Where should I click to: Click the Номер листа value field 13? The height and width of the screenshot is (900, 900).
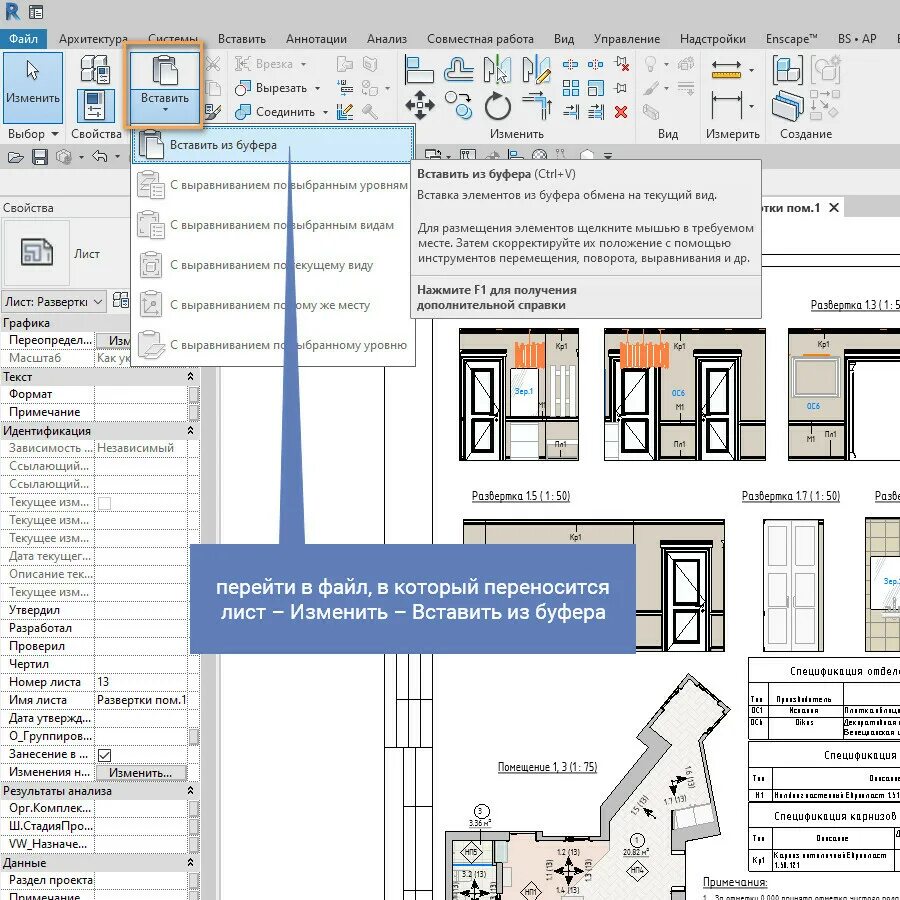[141, 682]
